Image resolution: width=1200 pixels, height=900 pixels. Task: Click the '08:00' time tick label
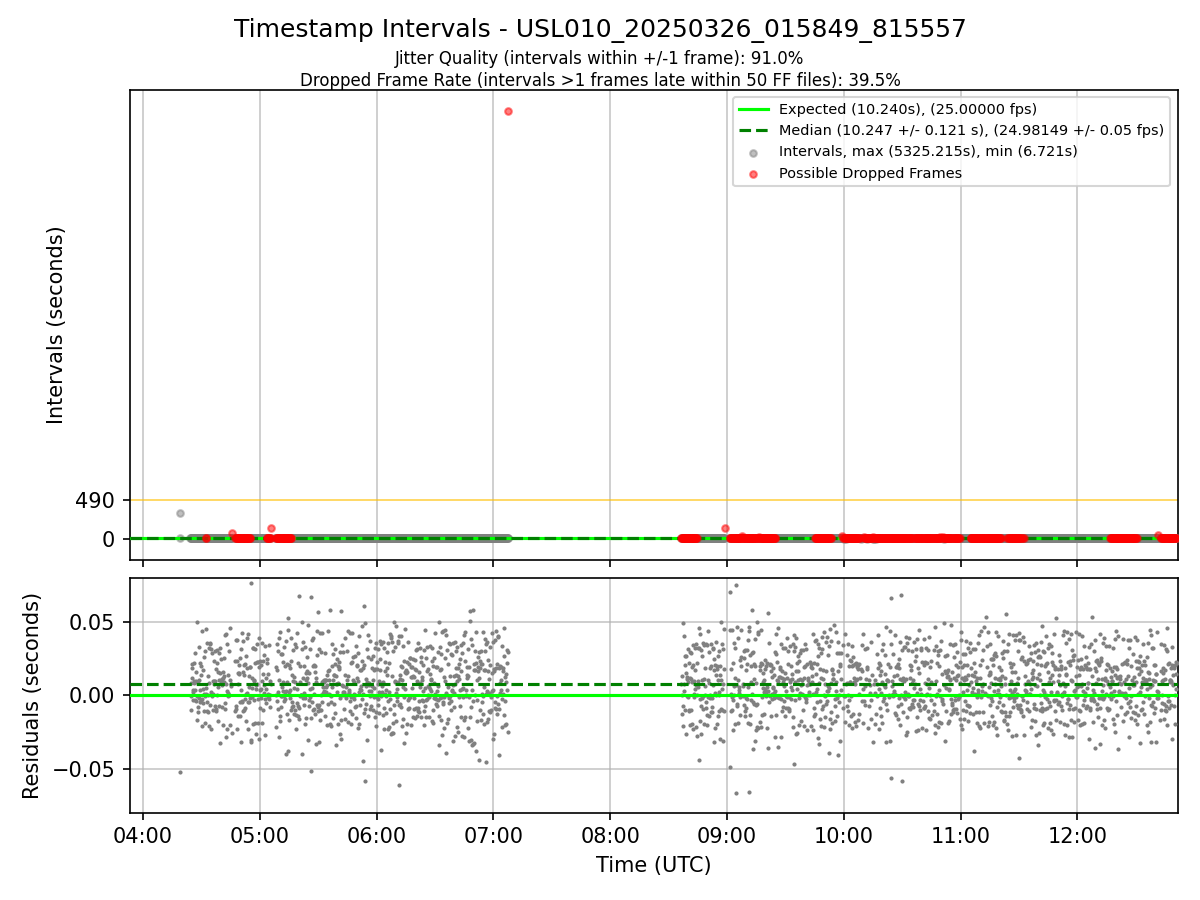click(610, 834)
